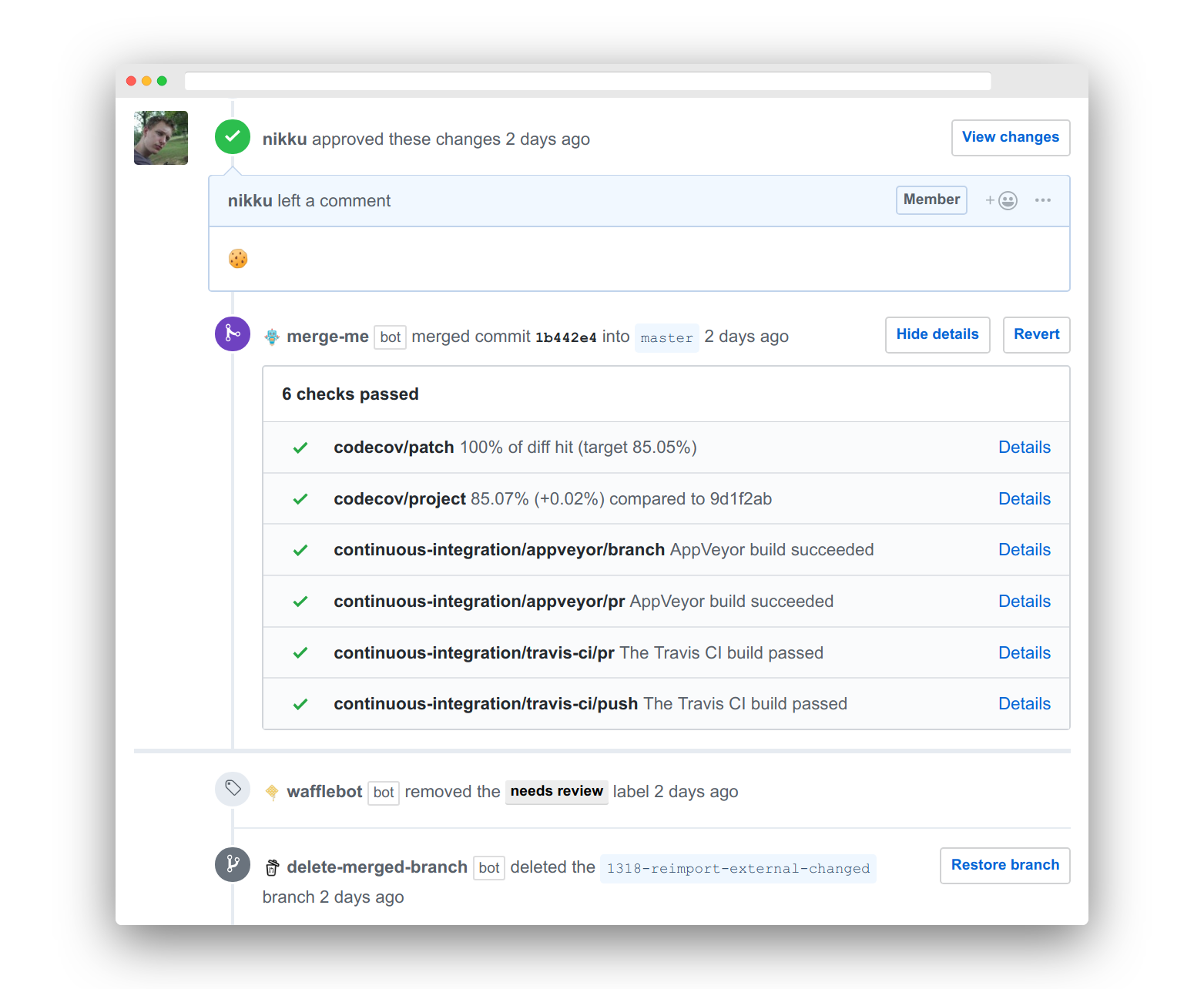Click the wafflebot avatar icon
This screenshot has height=989, width=1204.
(x=272, y=792)
